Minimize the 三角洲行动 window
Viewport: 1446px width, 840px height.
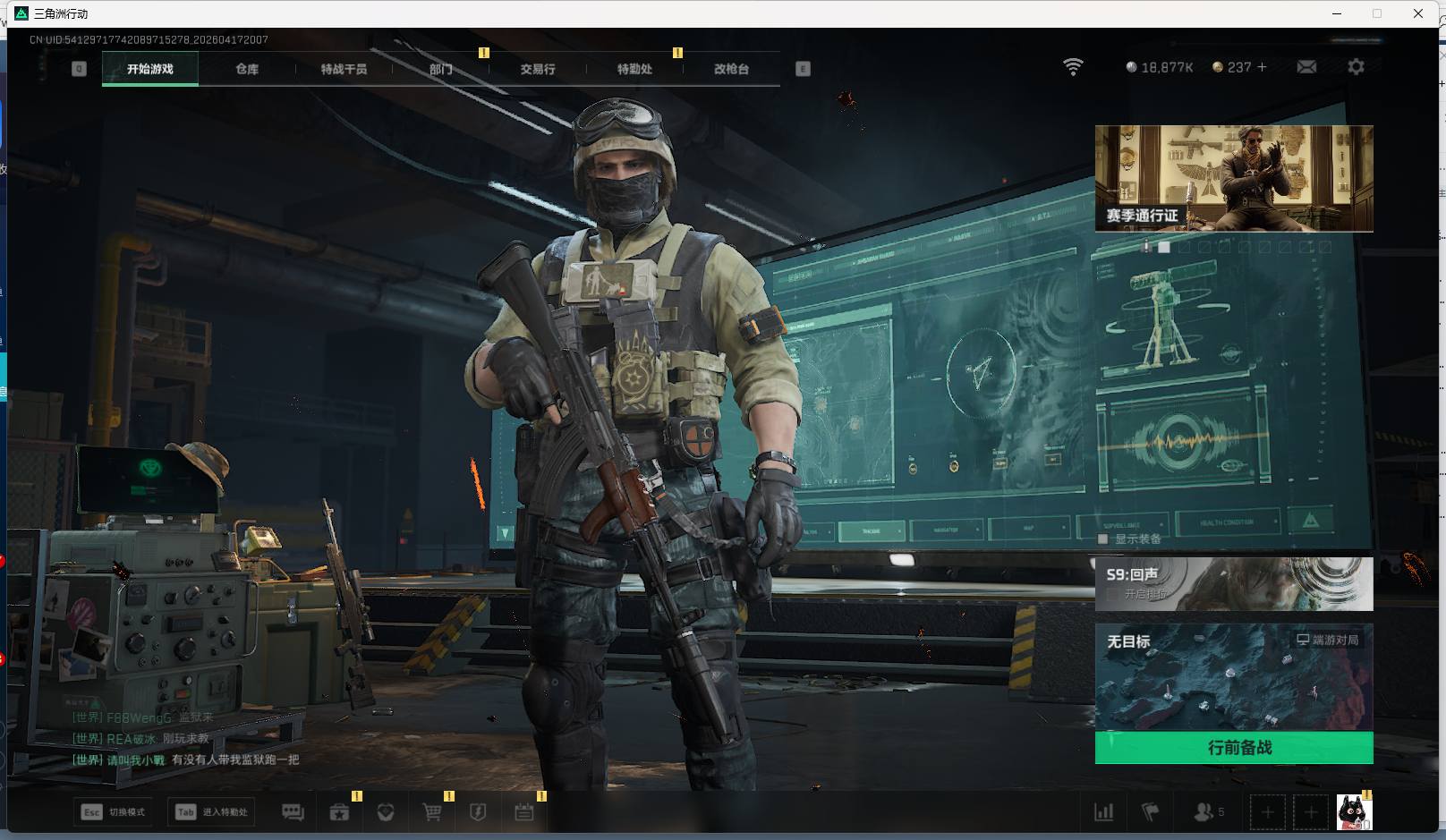pyautogui.click(x=1338, y=13)
